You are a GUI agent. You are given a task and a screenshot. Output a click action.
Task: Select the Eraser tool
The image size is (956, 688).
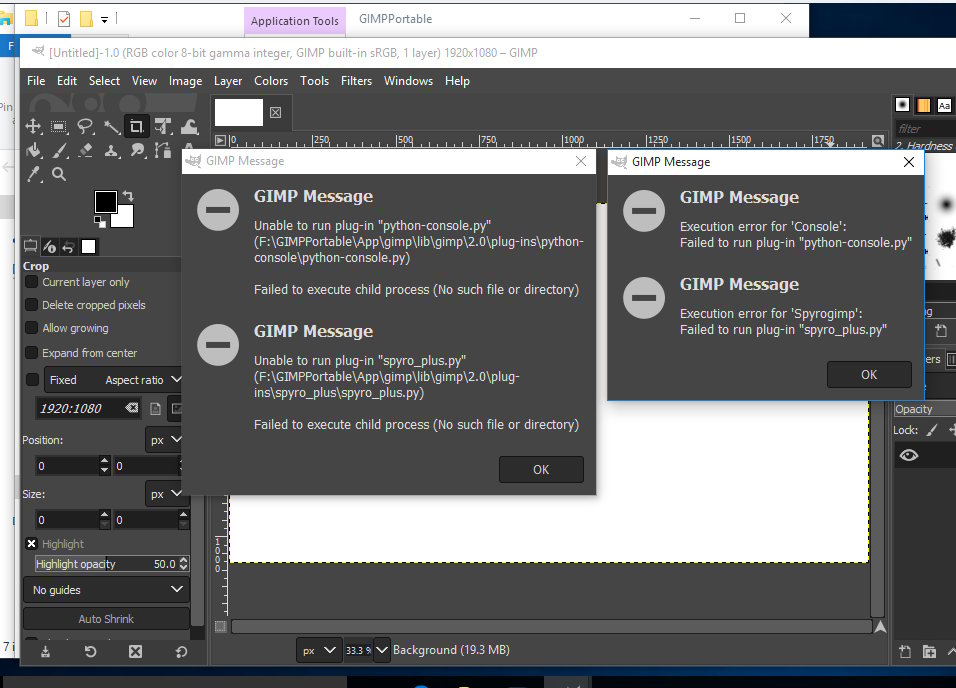[85, 150]
